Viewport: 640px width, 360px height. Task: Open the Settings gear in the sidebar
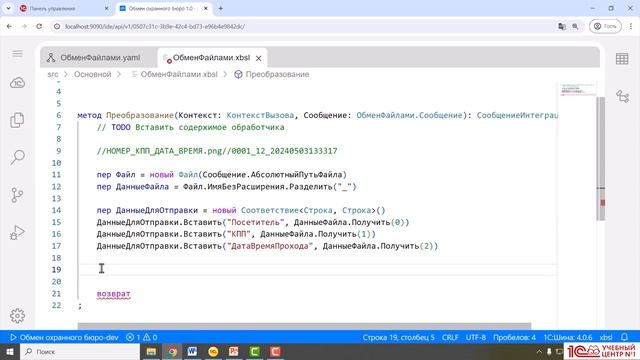point(17,316)
